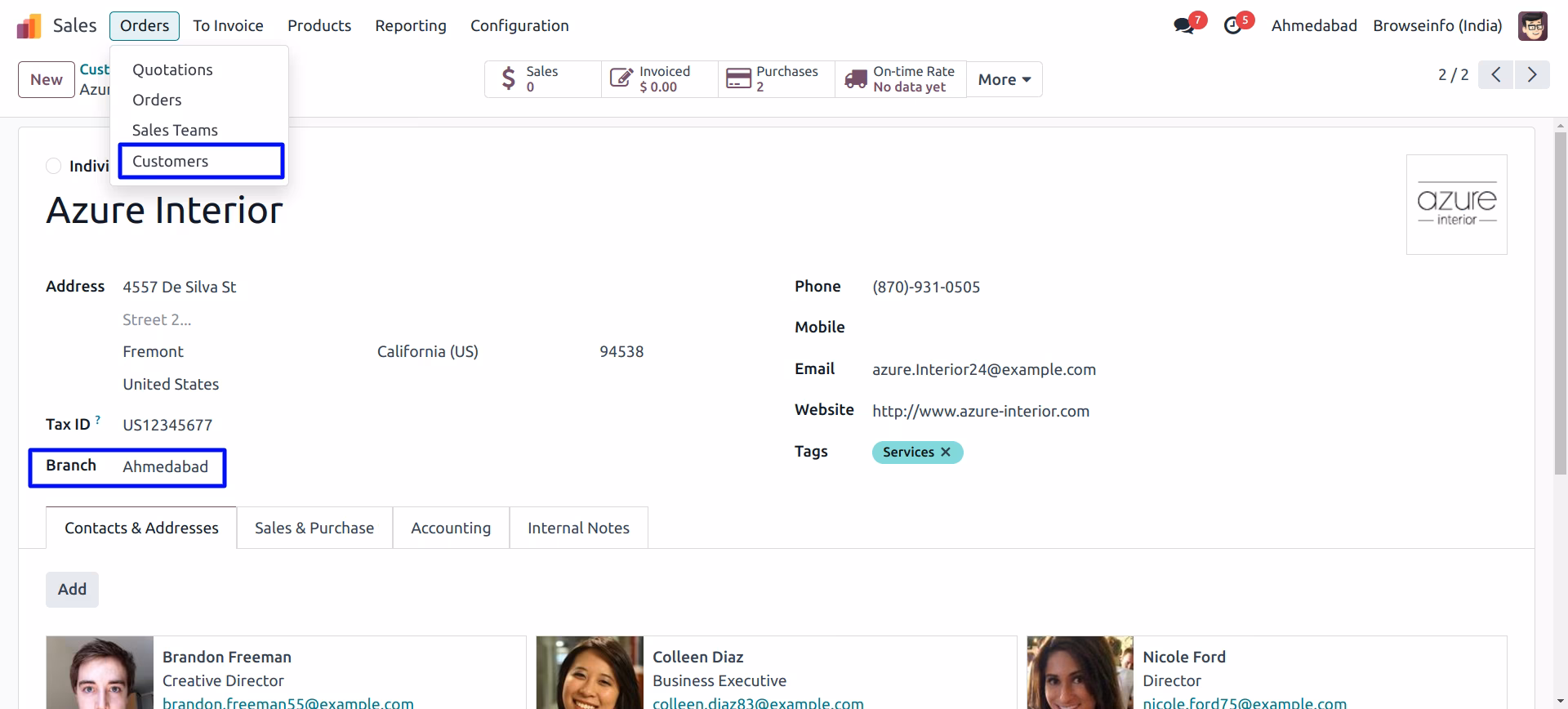Screen dimensions: 1568x709
Task: Open the Tax ID help tooltip
Action: (98, 420)
